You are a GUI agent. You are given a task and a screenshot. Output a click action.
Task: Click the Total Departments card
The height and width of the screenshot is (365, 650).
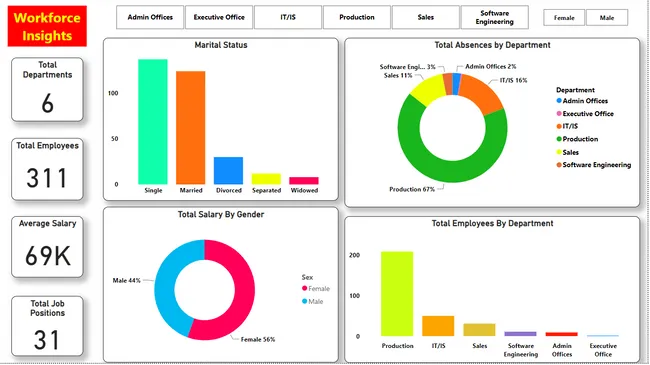tap(47, 90)
